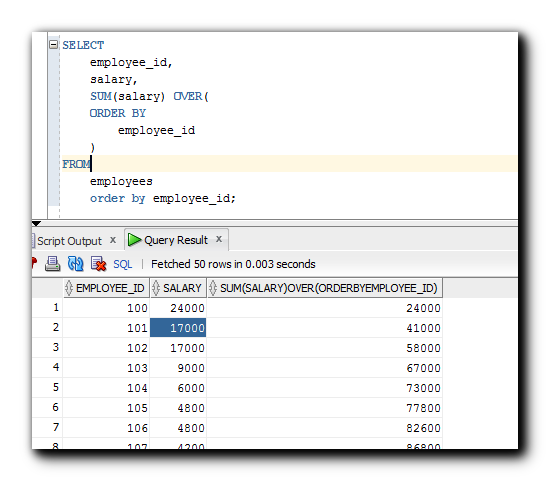Refresh the query results

[75, 264]
